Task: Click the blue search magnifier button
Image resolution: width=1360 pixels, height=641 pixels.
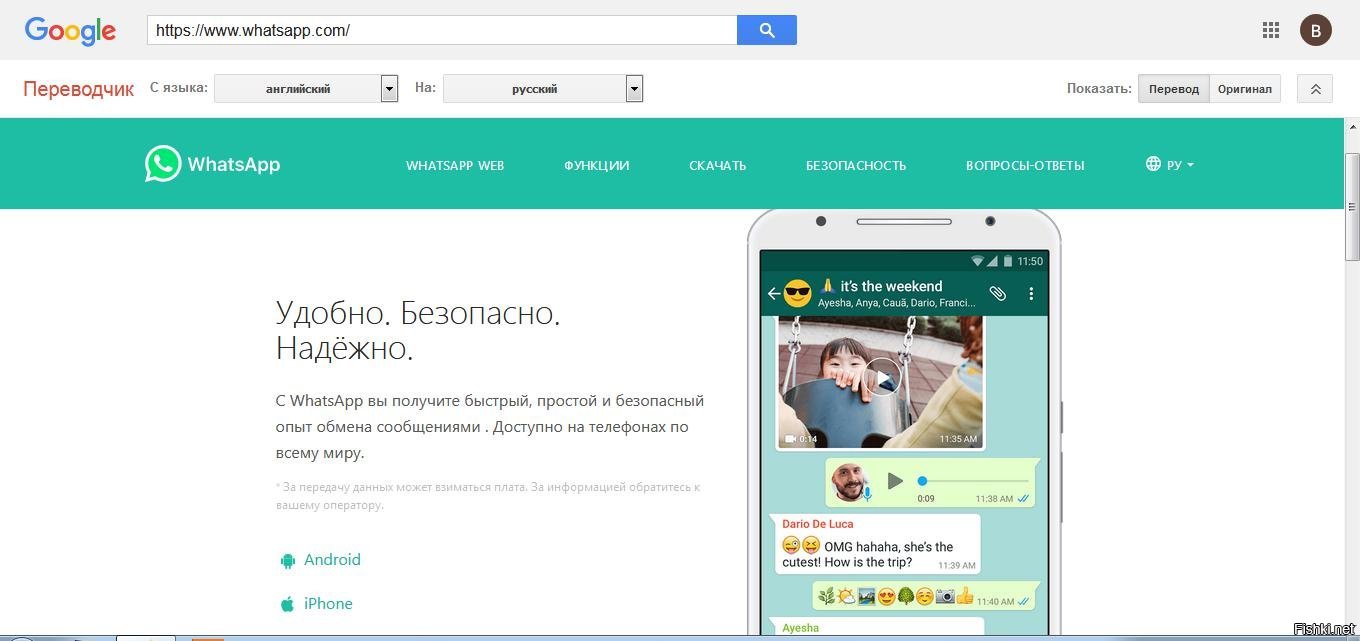Action: click(767, 30)
